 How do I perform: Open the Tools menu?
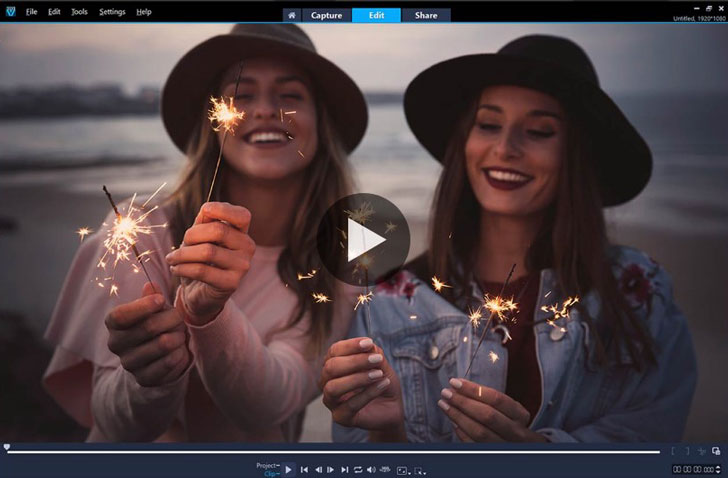point(80,12)
